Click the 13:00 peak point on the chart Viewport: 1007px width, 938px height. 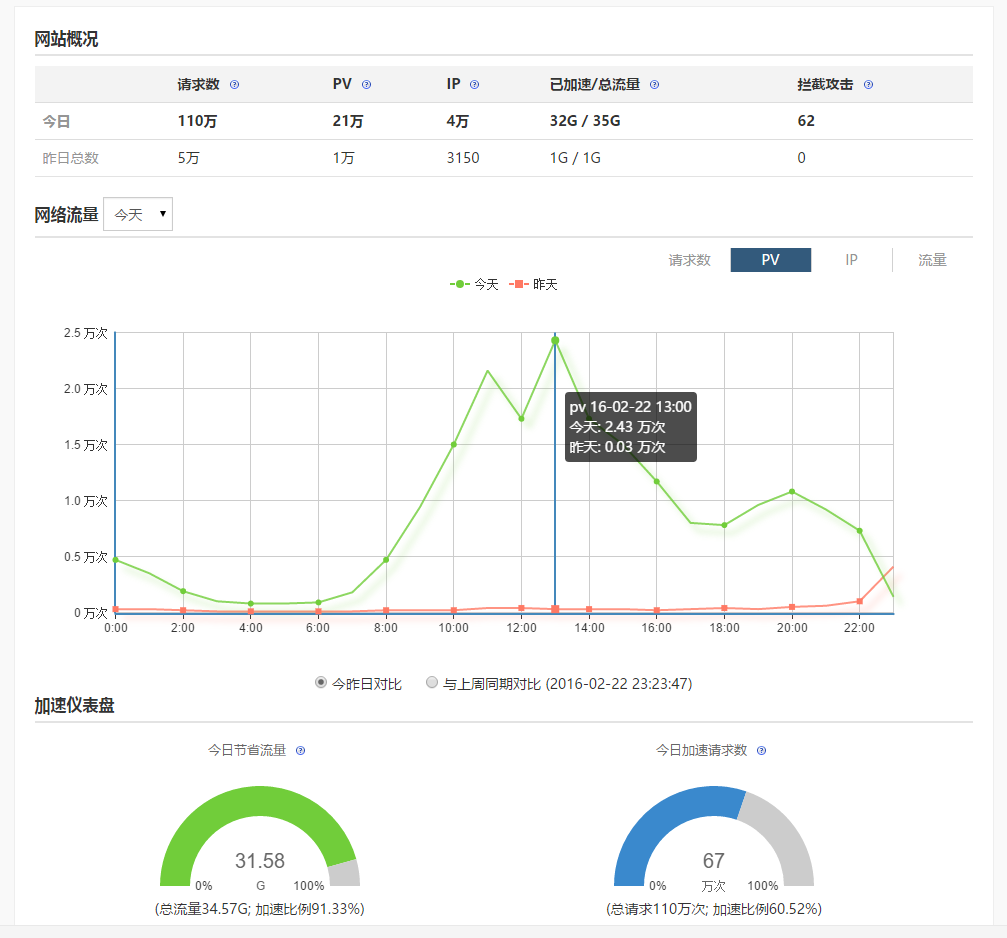click(x=555, y=342)
